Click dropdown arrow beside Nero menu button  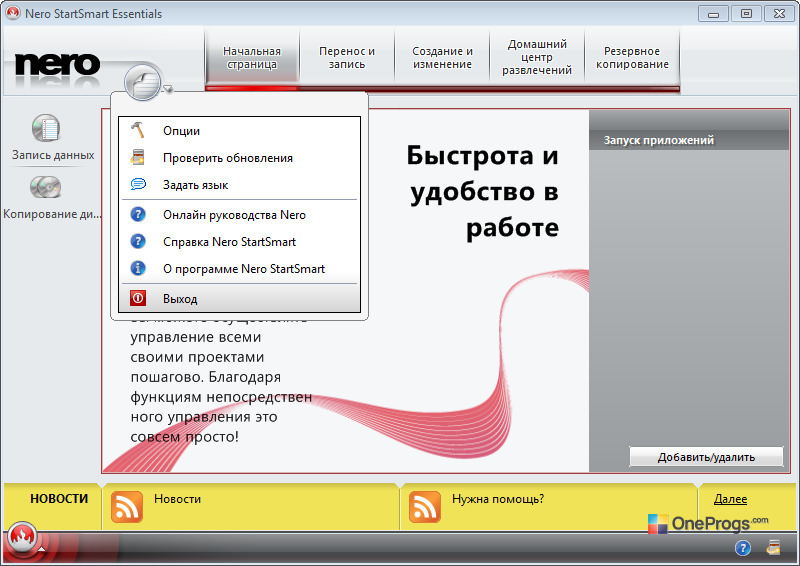(x=167, y=90)
